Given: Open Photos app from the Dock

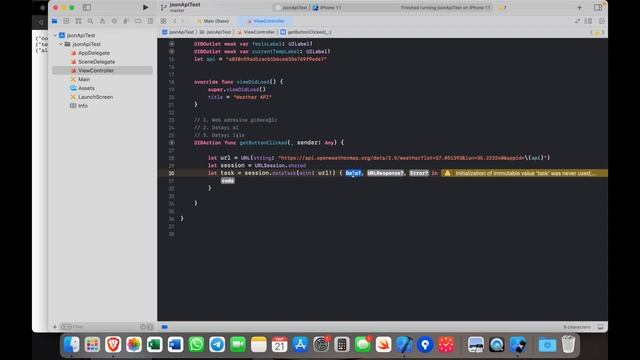Looking at the screenshot, I should [x=134, y=345].
